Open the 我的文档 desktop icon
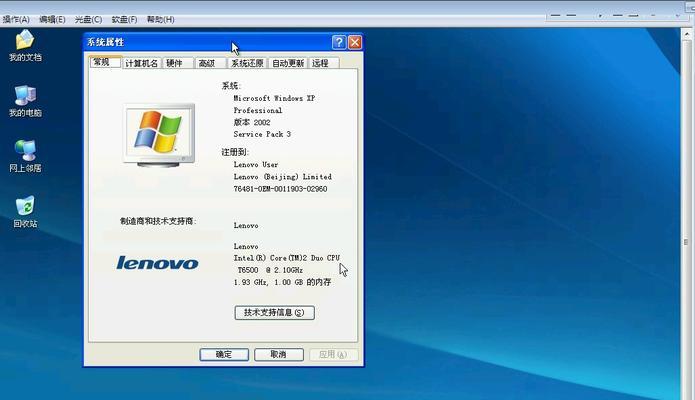The width and height of the screenshot is (695, 400). coord(25,45)
